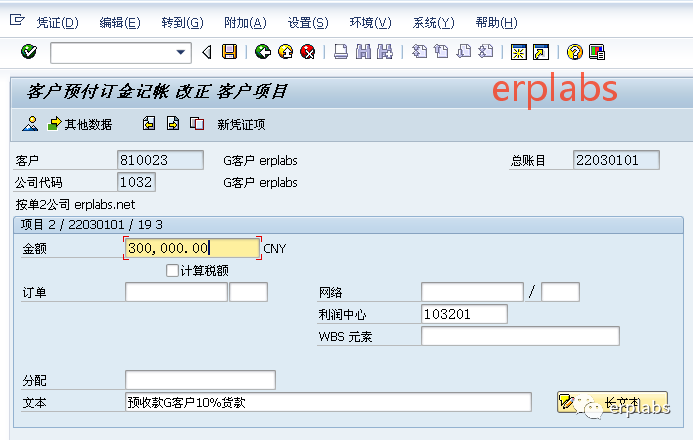Viewport: 693px width, 440px height.
Task: Go to previous page icon
Action: pos(441,52)
